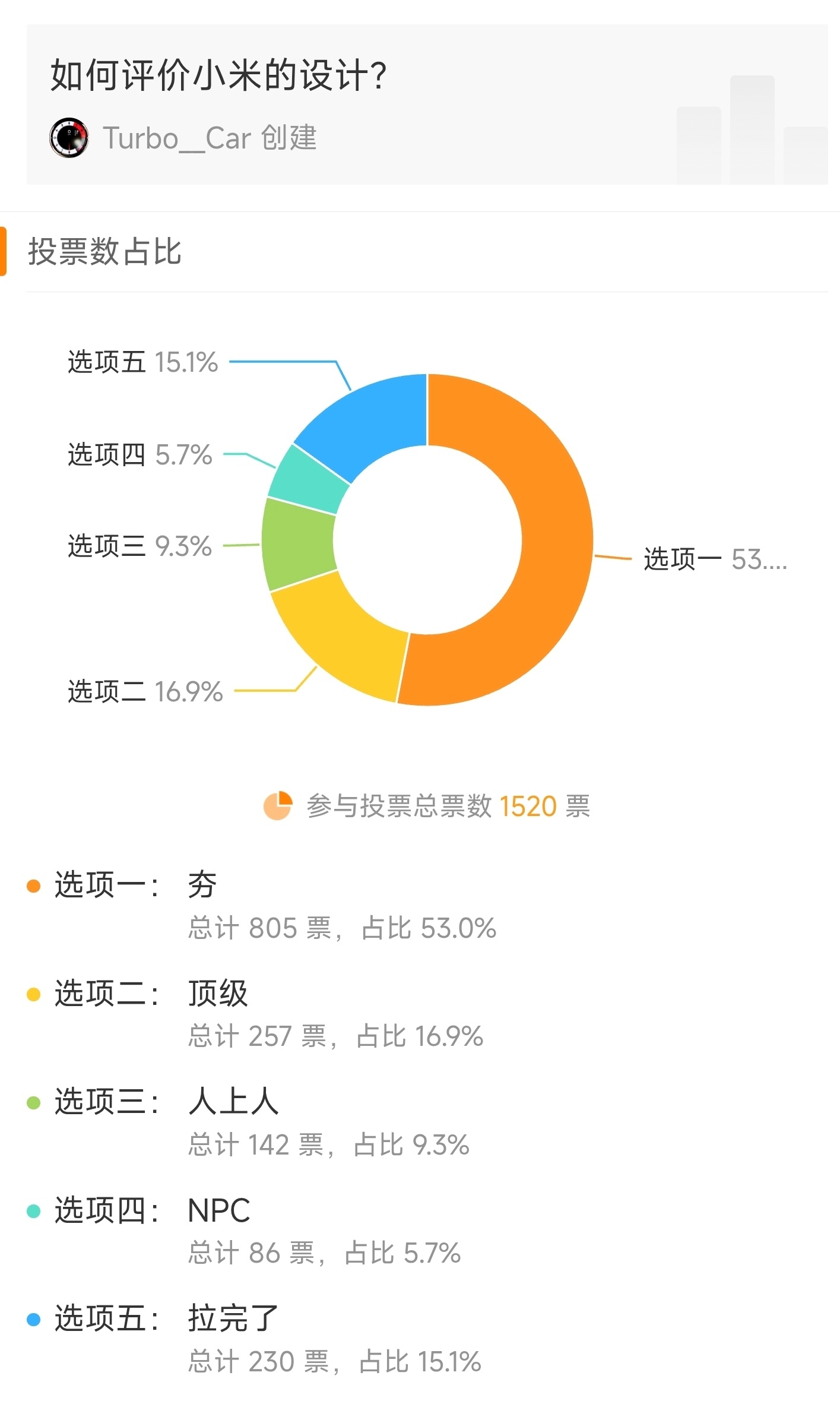Click the green dot next to 选项三

[33, 1103]
